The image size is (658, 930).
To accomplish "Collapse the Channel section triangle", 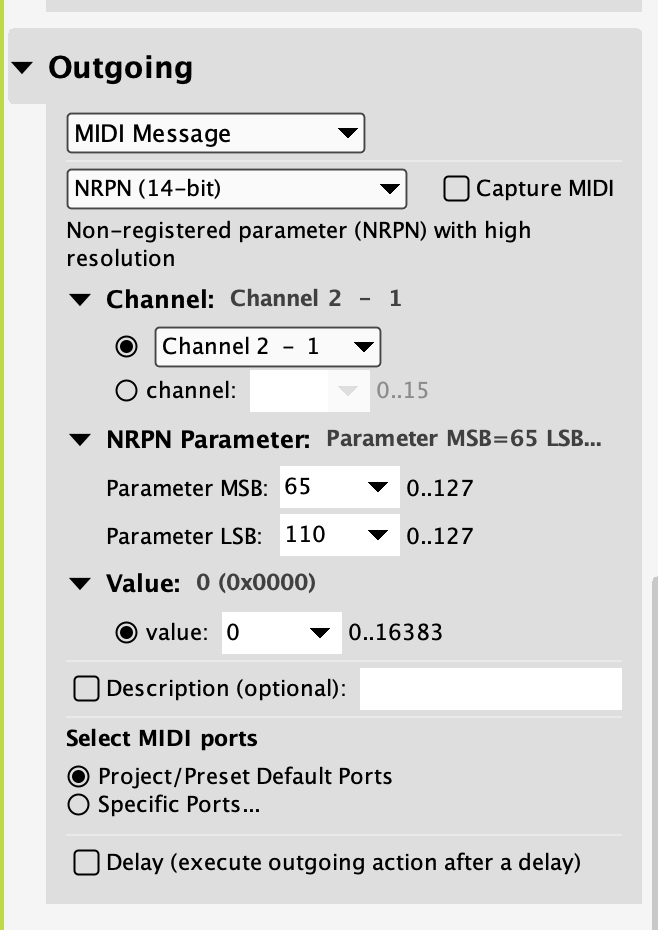I will point(79,299).
